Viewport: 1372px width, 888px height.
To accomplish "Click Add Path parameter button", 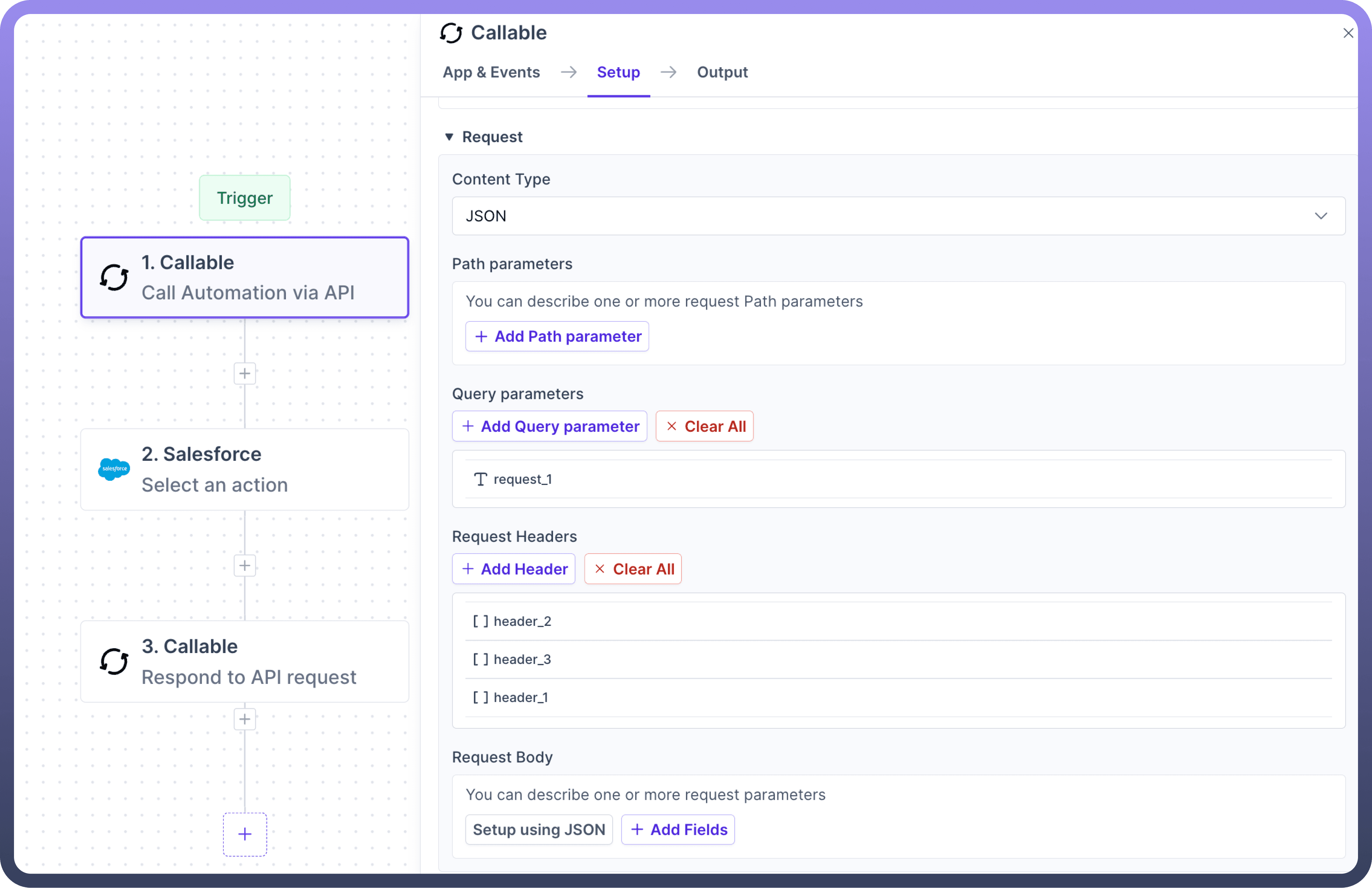I will (x=556, y=336).
